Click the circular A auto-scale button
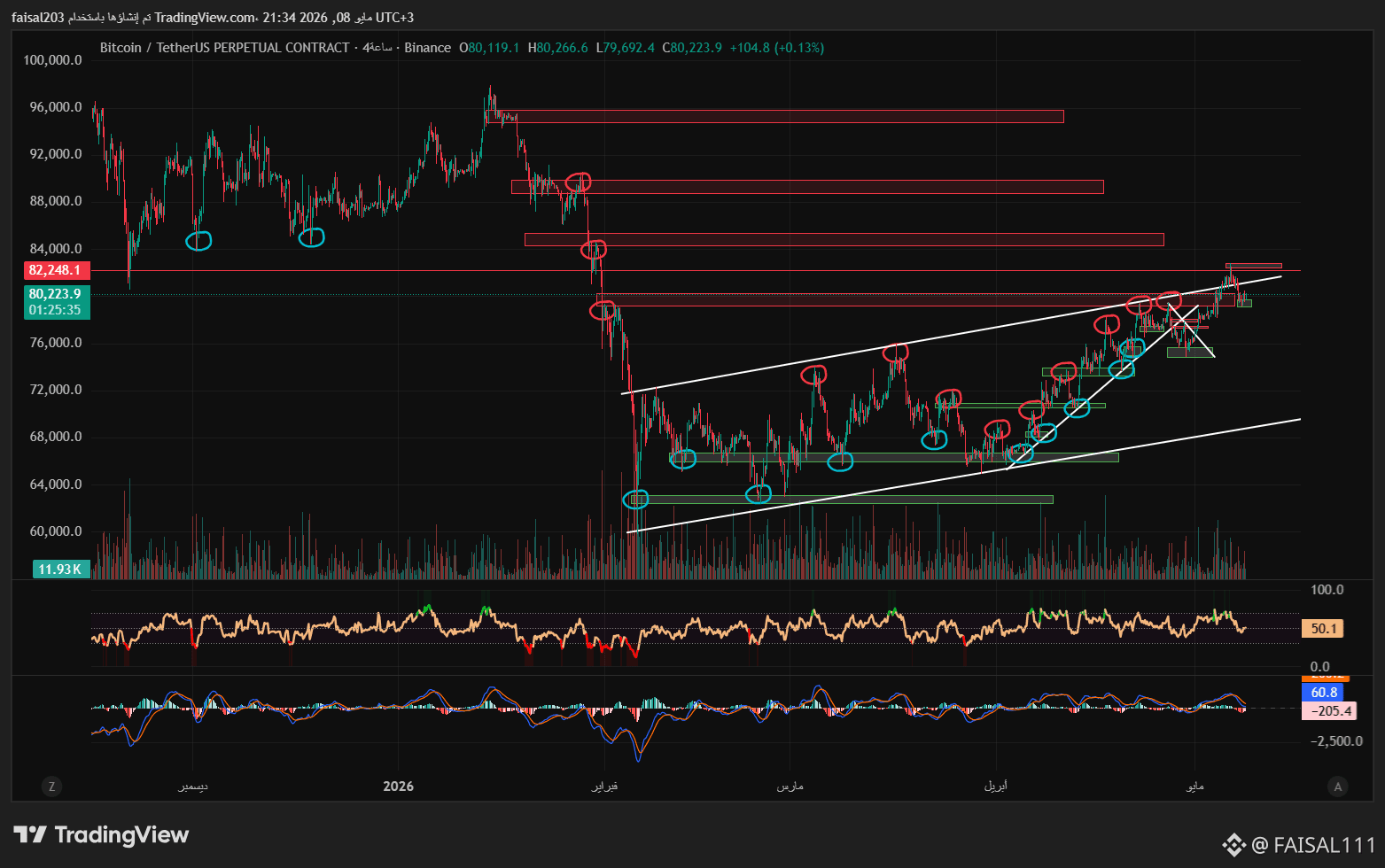This screenshot has height=868, width=1385. (1338, 787)
